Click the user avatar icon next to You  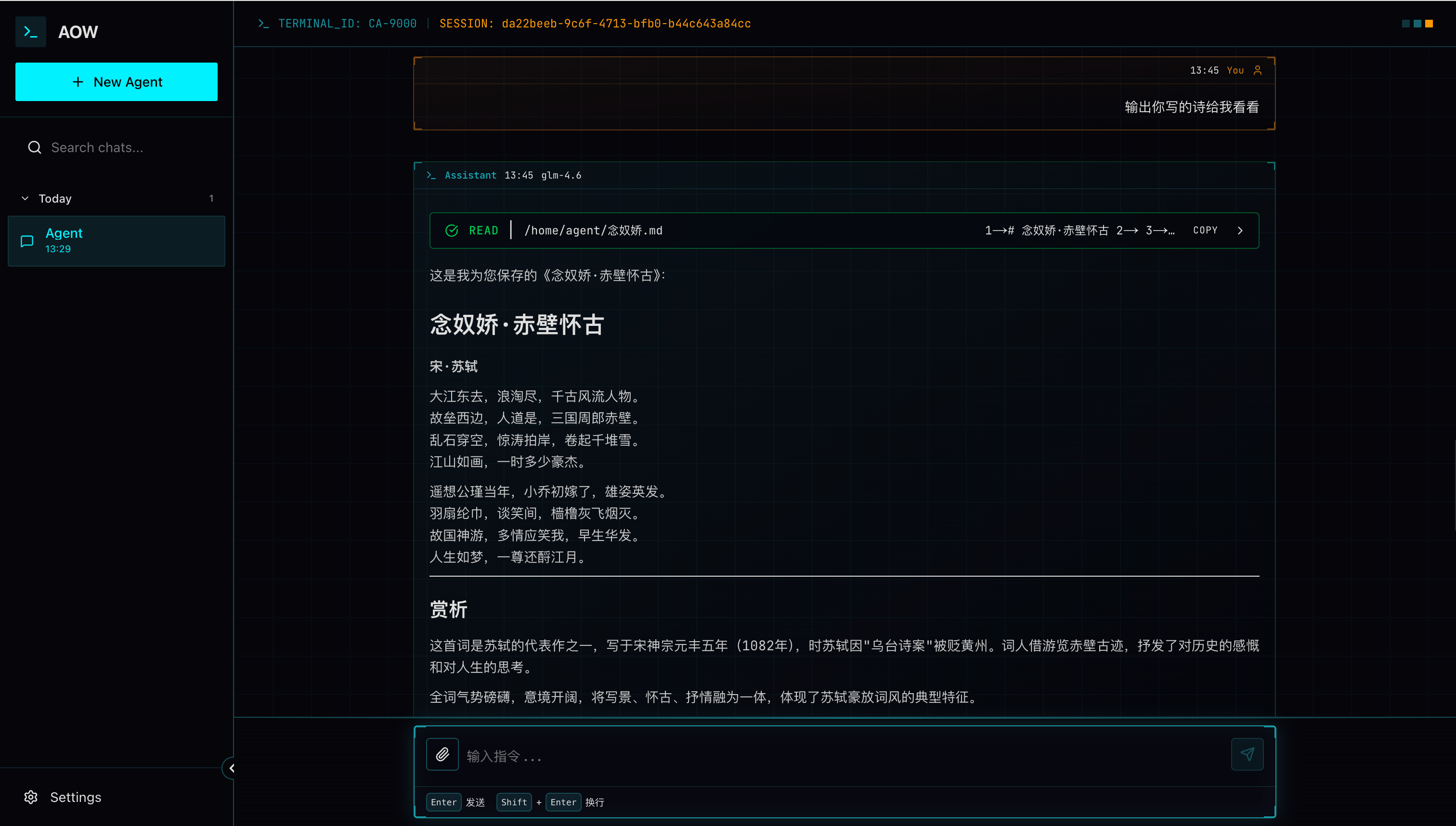coord(1258,70)
